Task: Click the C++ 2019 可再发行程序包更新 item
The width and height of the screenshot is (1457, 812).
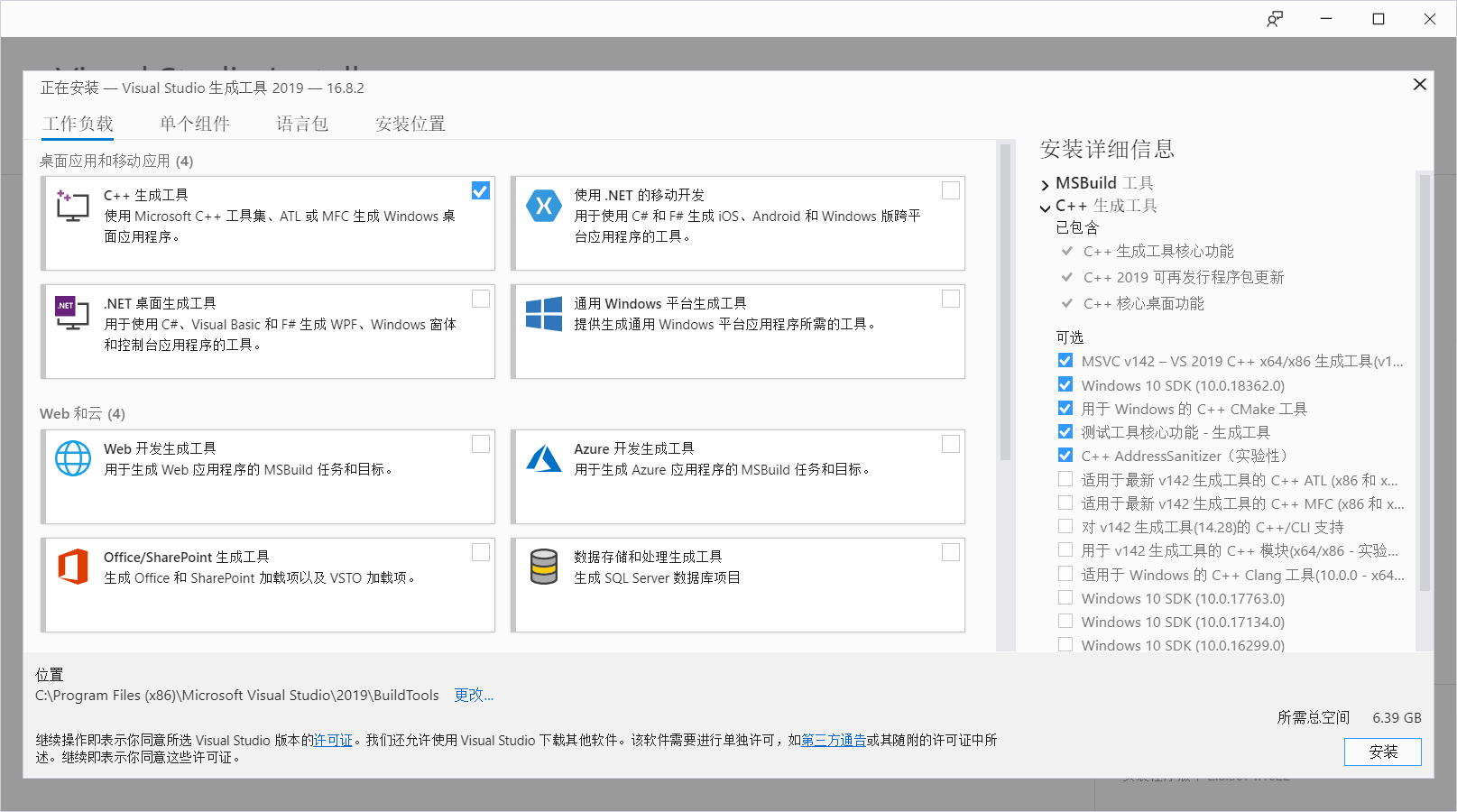Action: pos(1184,277)
